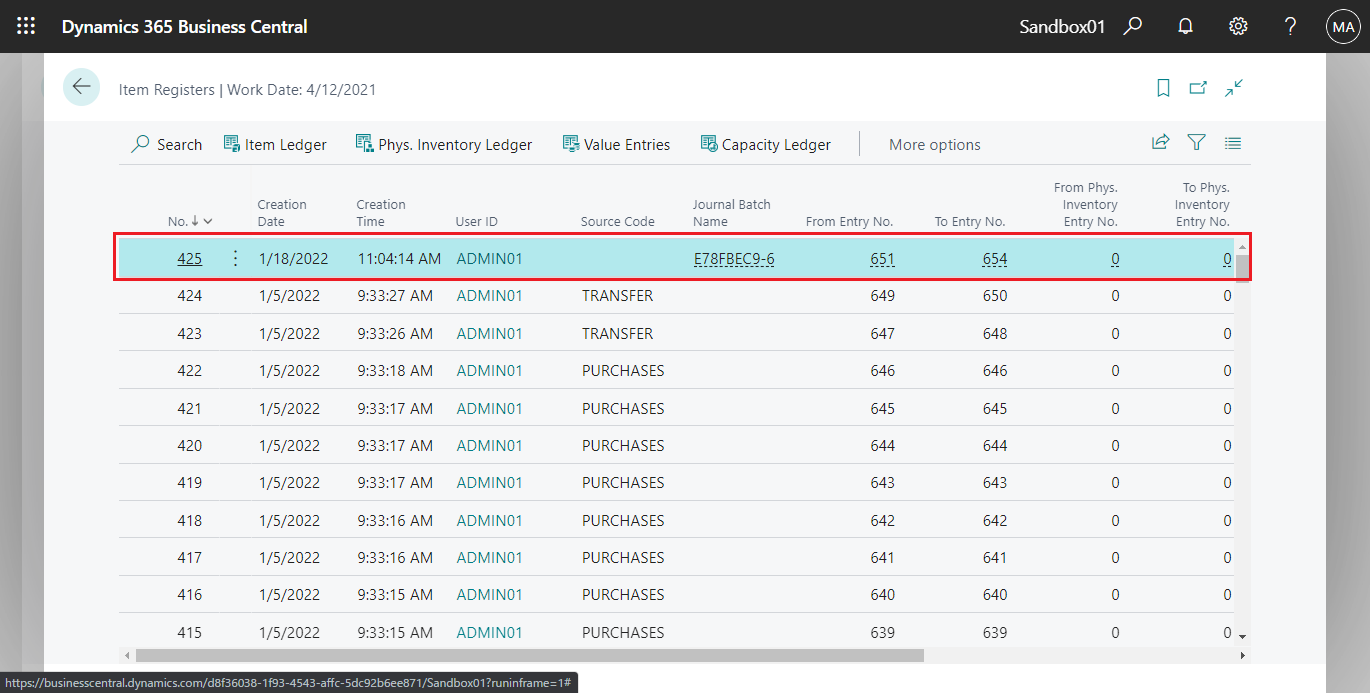Open the filter pane icon

[x=1196, y=142]
